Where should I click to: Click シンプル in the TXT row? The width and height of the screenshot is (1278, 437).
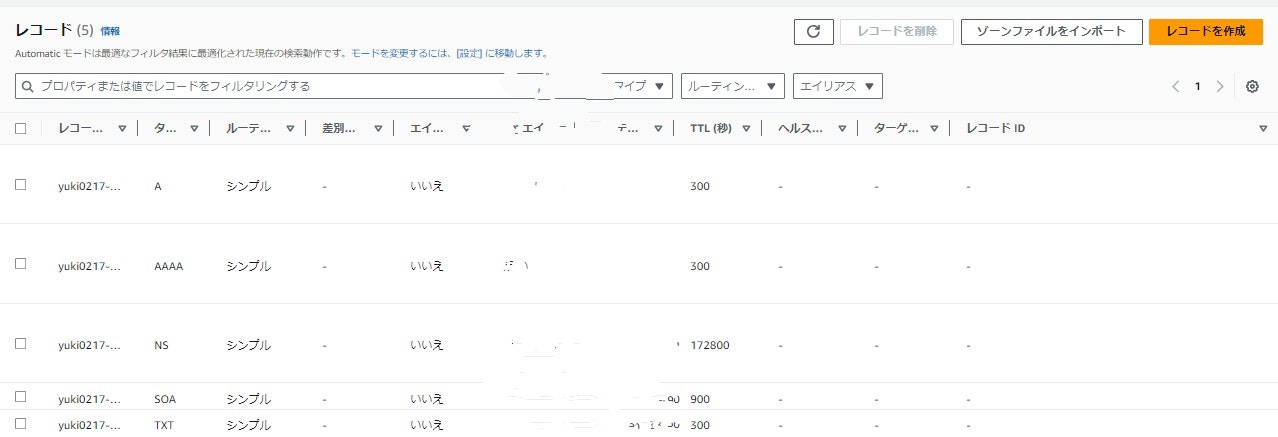(248, 425)
